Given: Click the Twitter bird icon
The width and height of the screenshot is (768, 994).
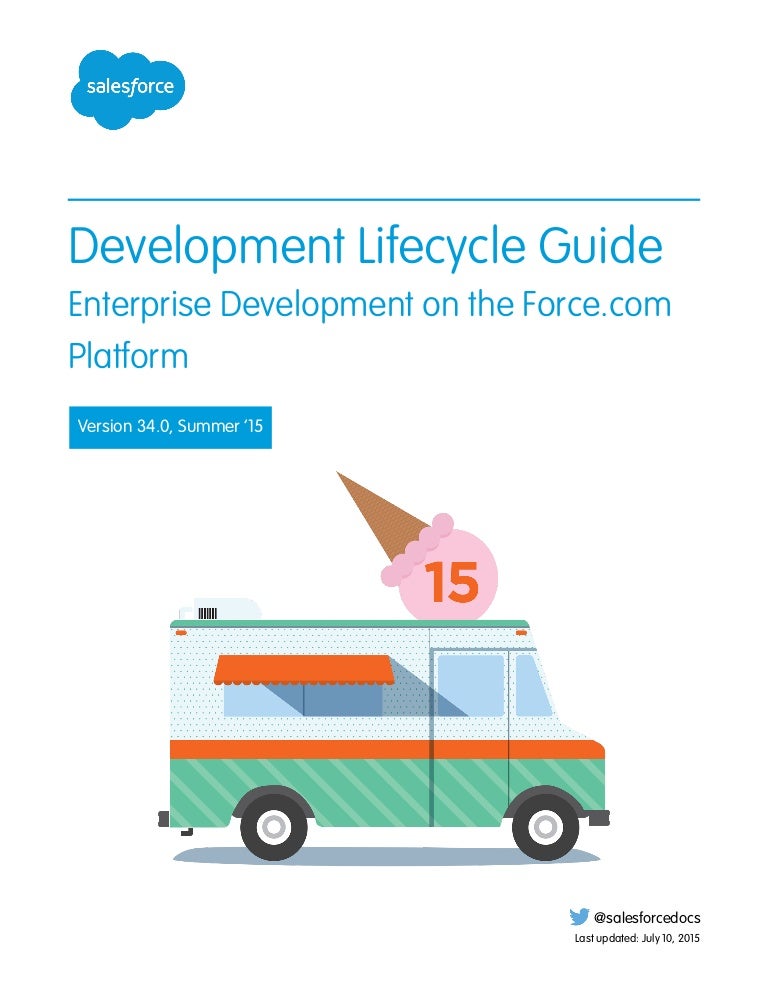Looking at the screenshot, I should [x=578, y=916].
